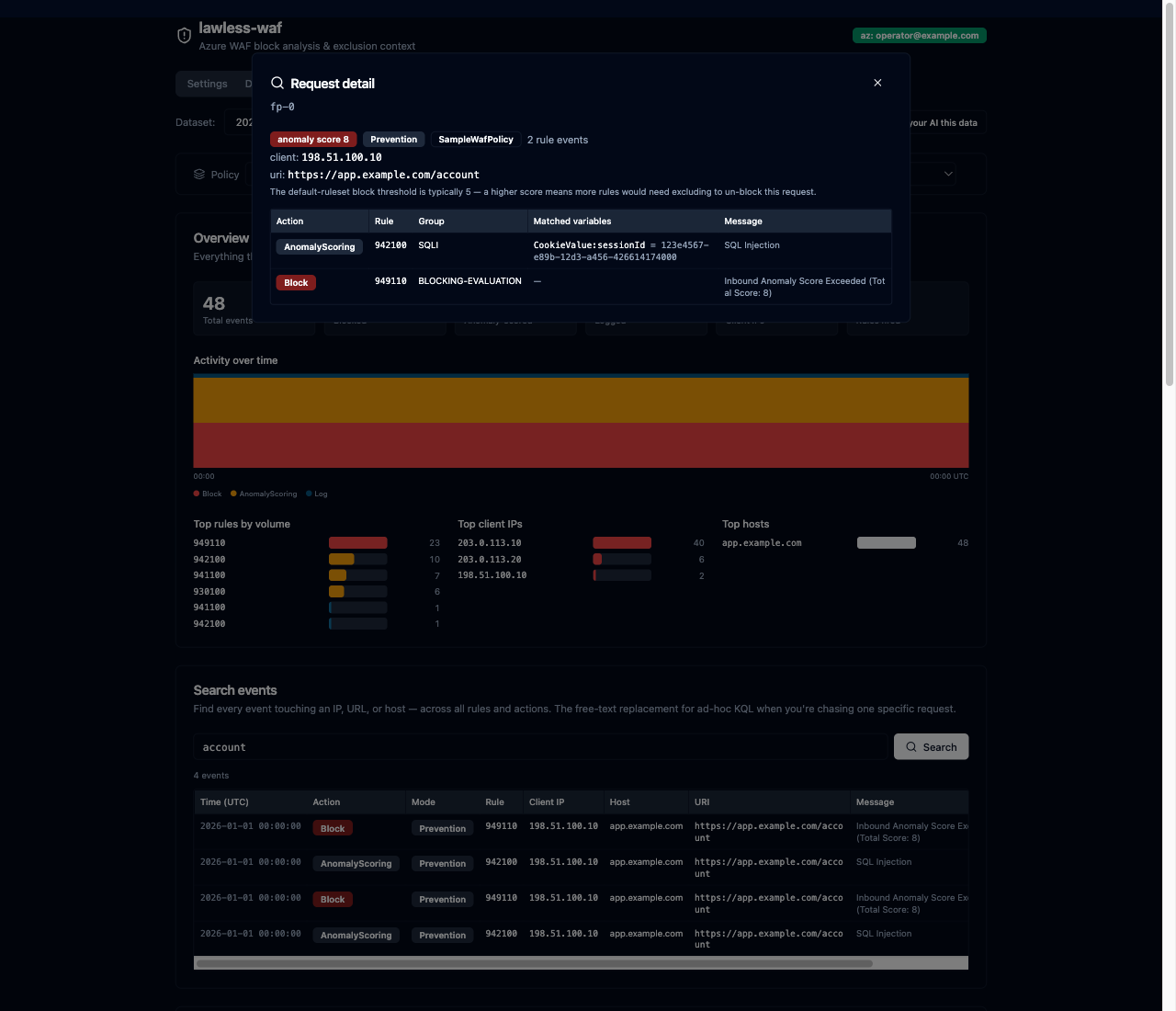Click the lawless-waf shield logo icon
Viewport: 1176px width, 1011px height.
tap(184, 35)
